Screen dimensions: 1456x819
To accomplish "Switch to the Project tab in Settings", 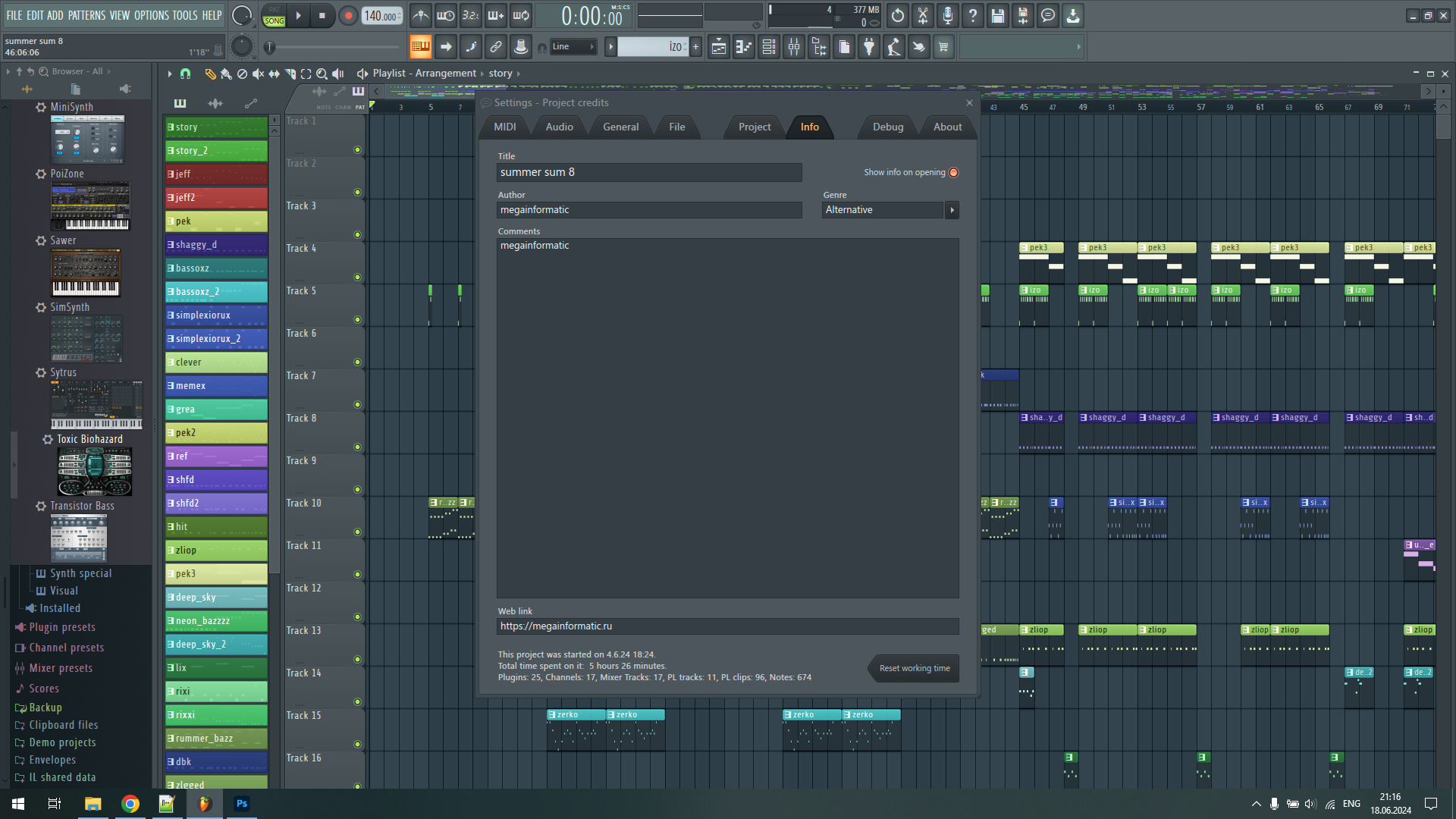I will (x=755, y=126).
